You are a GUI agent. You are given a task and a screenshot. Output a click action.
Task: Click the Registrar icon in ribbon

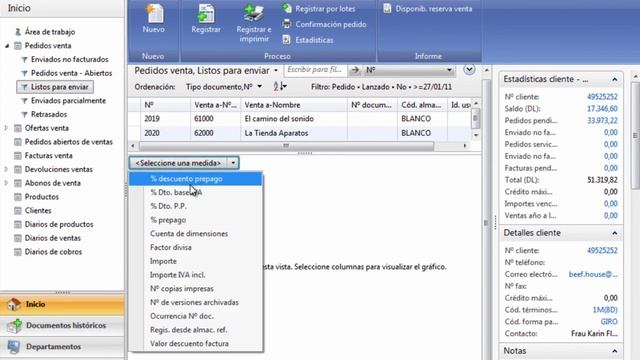(x=206, y=13)
